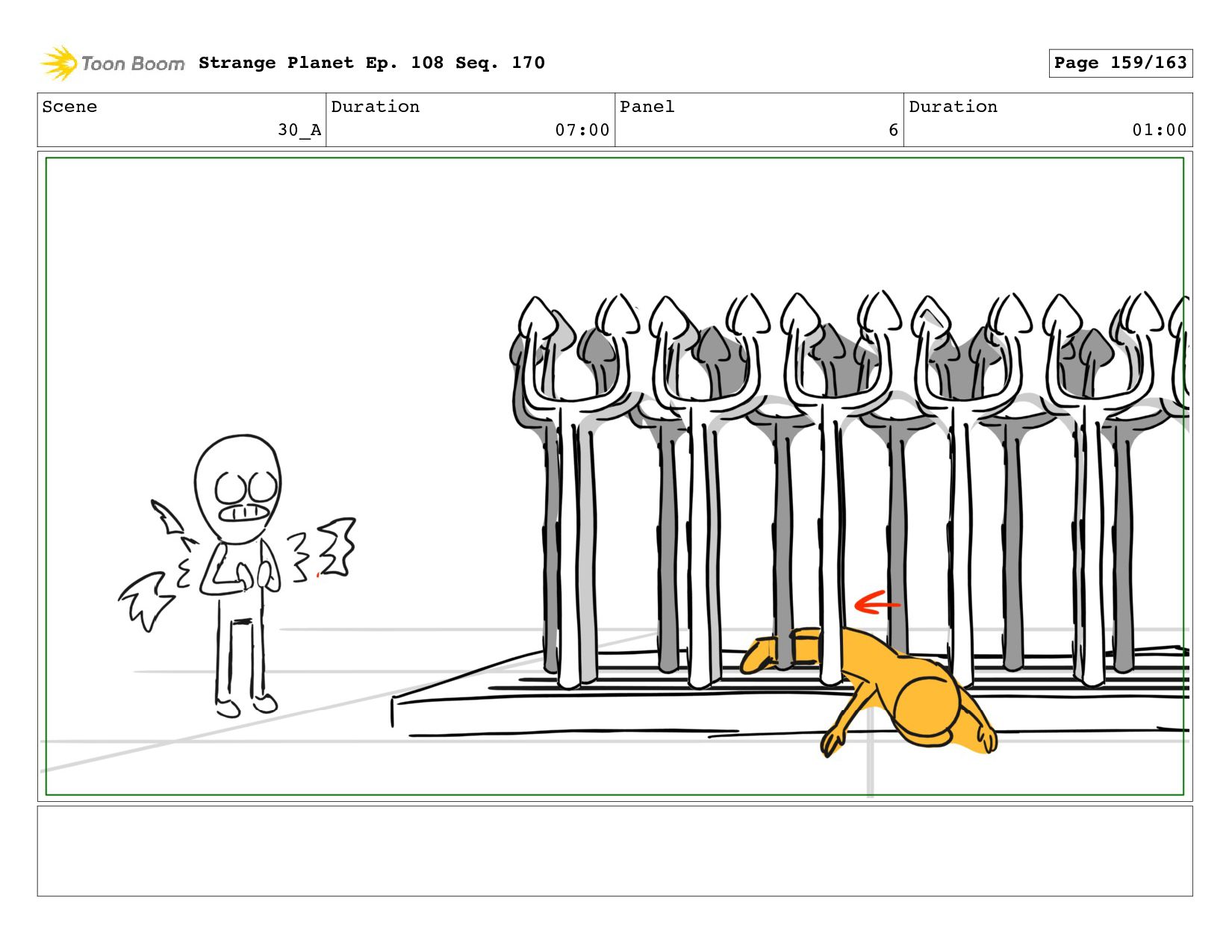Select the scene duration value '07:00'
Viewport: 1232px width, 952px height.
(582, 130)
